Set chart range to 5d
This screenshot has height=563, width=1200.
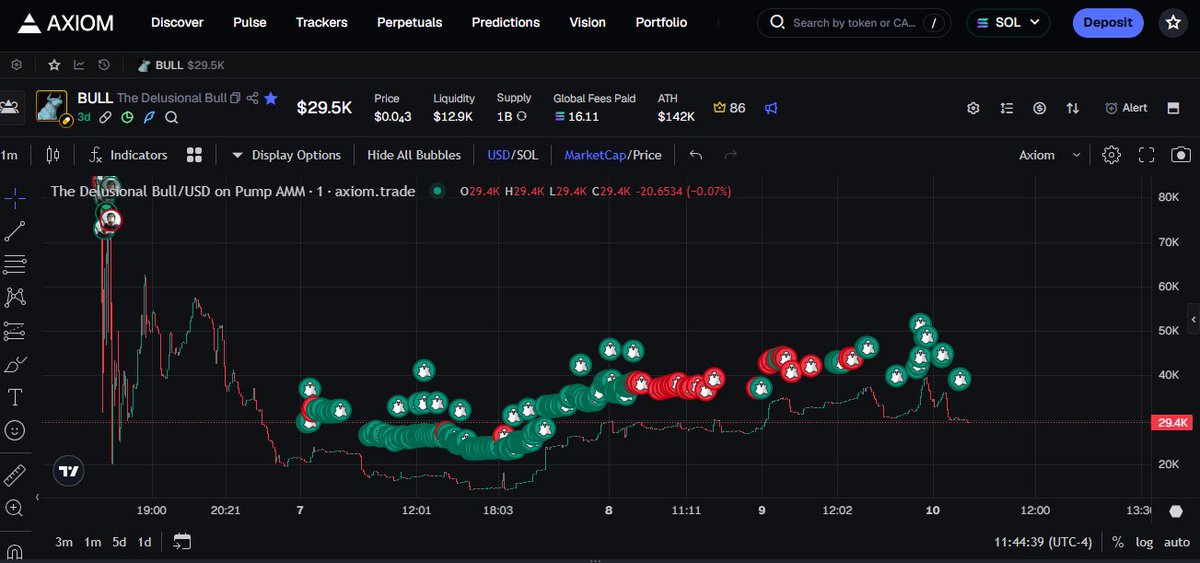pyautogui.click(x=119, y=542)
